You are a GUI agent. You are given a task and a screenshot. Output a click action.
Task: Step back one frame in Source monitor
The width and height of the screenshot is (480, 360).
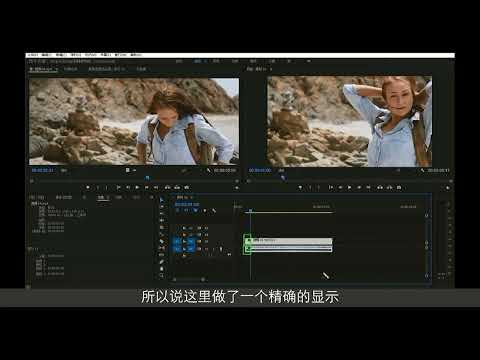(x=128, y=188)
